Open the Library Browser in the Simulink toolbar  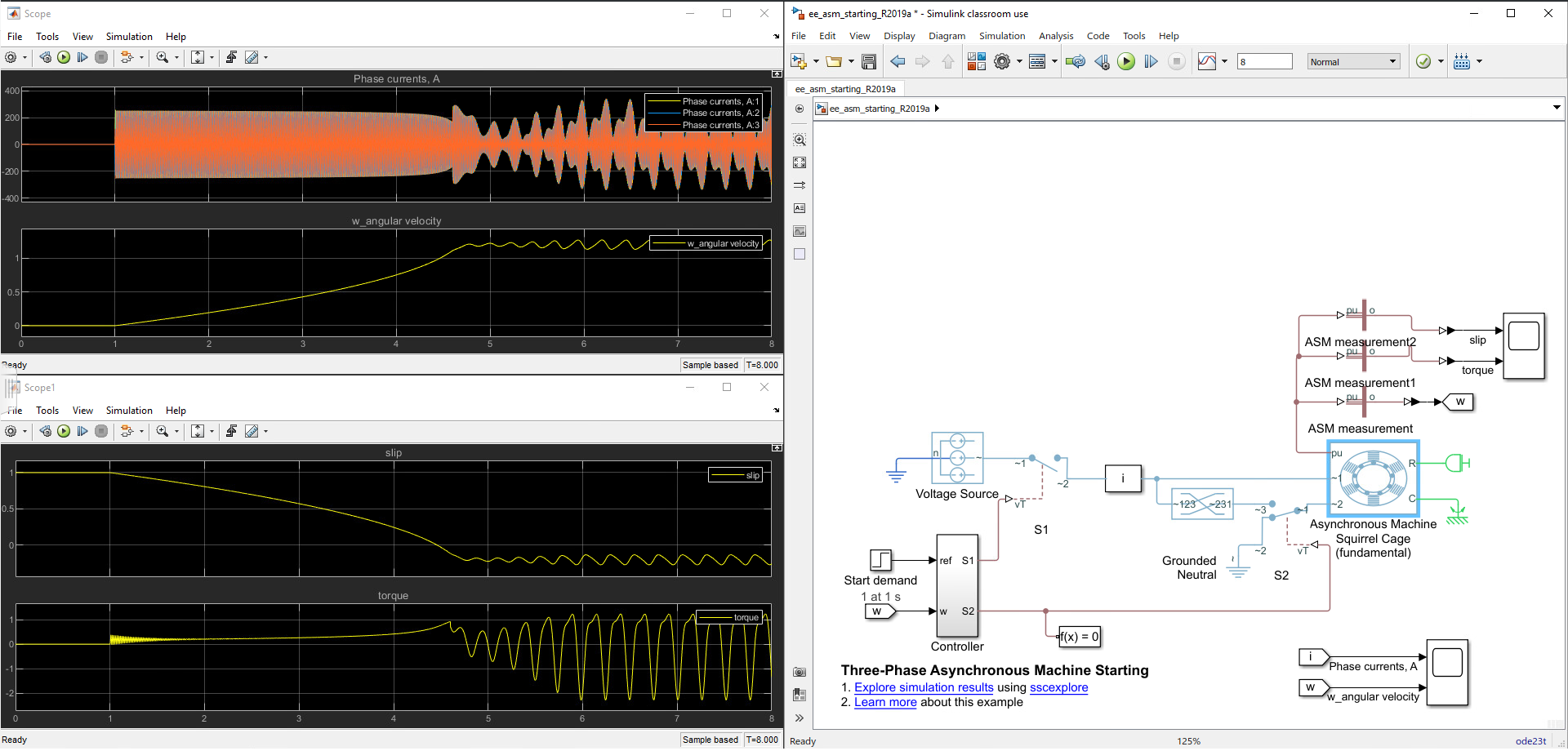(x=976, y=61)
